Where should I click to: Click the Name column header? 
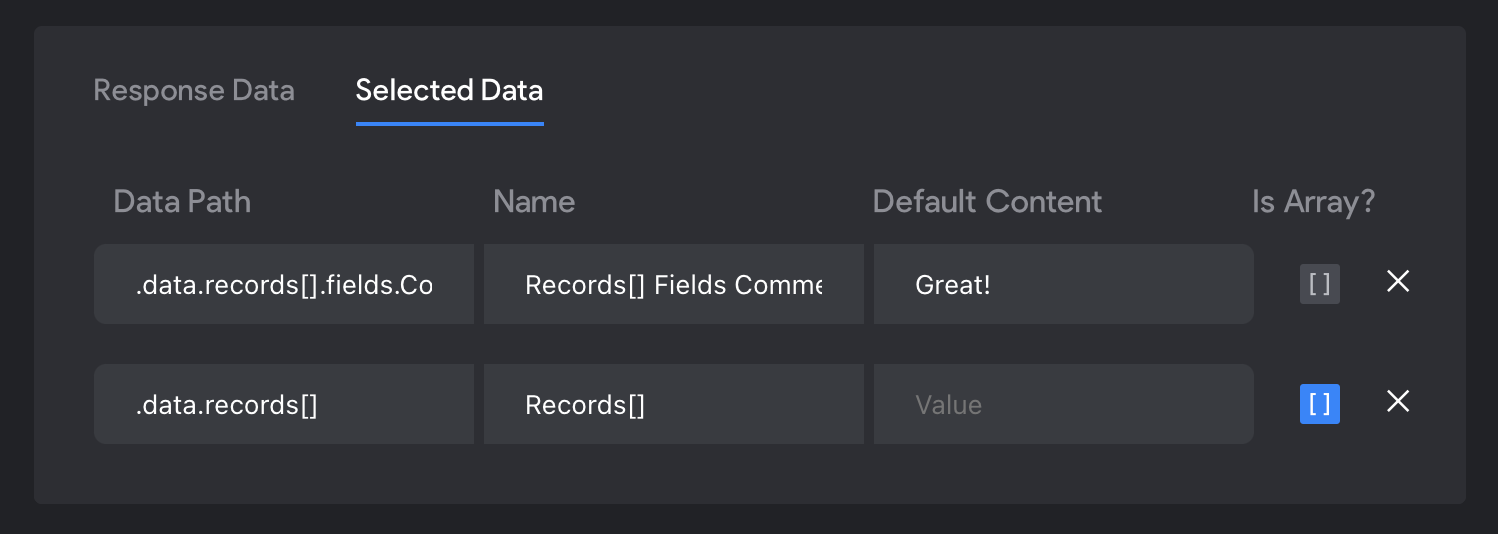point(534,202)
